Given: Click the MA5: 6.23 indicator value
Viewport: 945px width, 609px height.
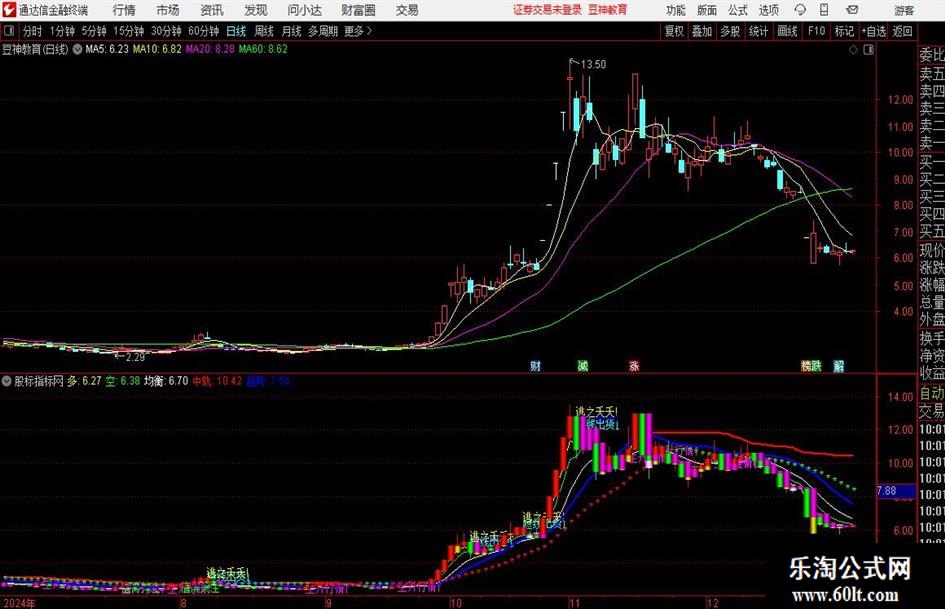Looking at the screenshot, I should tap(107, 49).
